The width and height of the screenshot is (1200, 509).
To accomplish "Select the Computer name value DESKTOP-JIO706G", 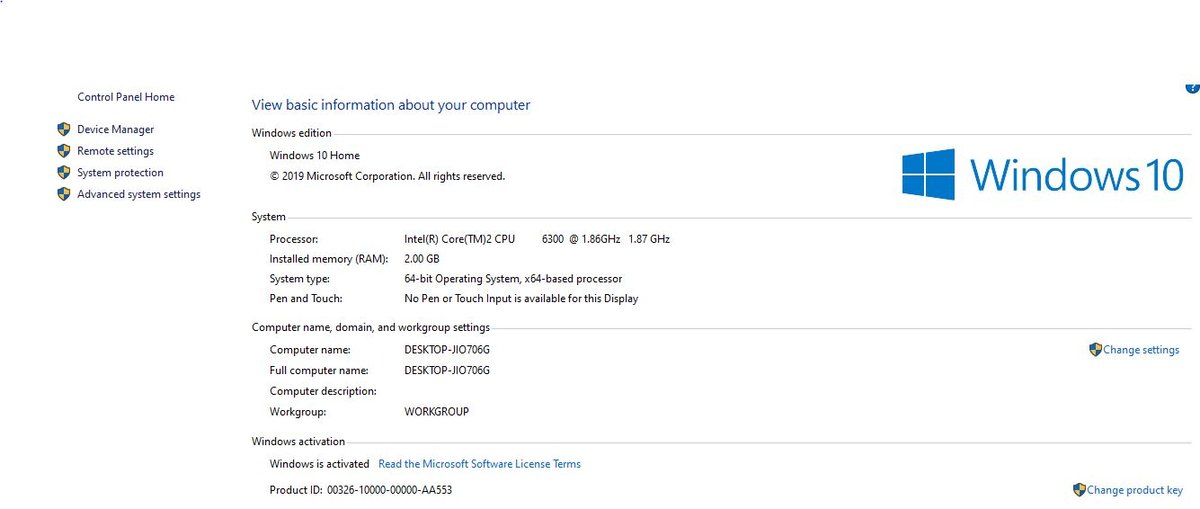I will (447, 350).
